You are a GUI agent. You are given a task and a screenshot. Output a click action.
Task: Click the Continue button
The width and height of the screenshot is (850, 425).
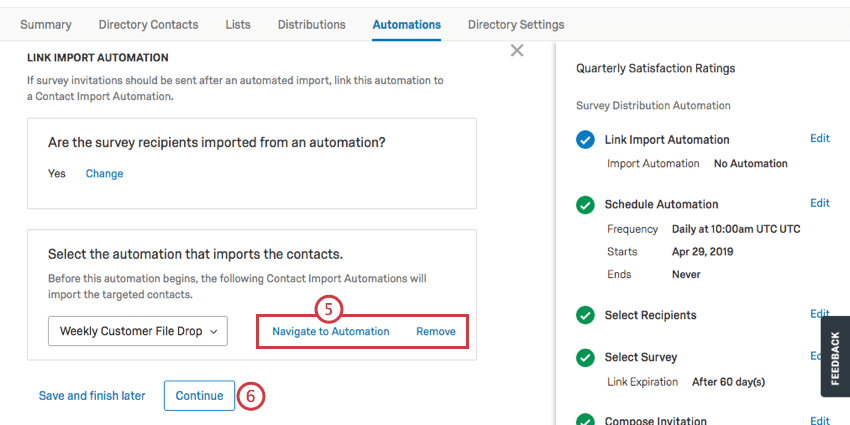click(199, 396)
